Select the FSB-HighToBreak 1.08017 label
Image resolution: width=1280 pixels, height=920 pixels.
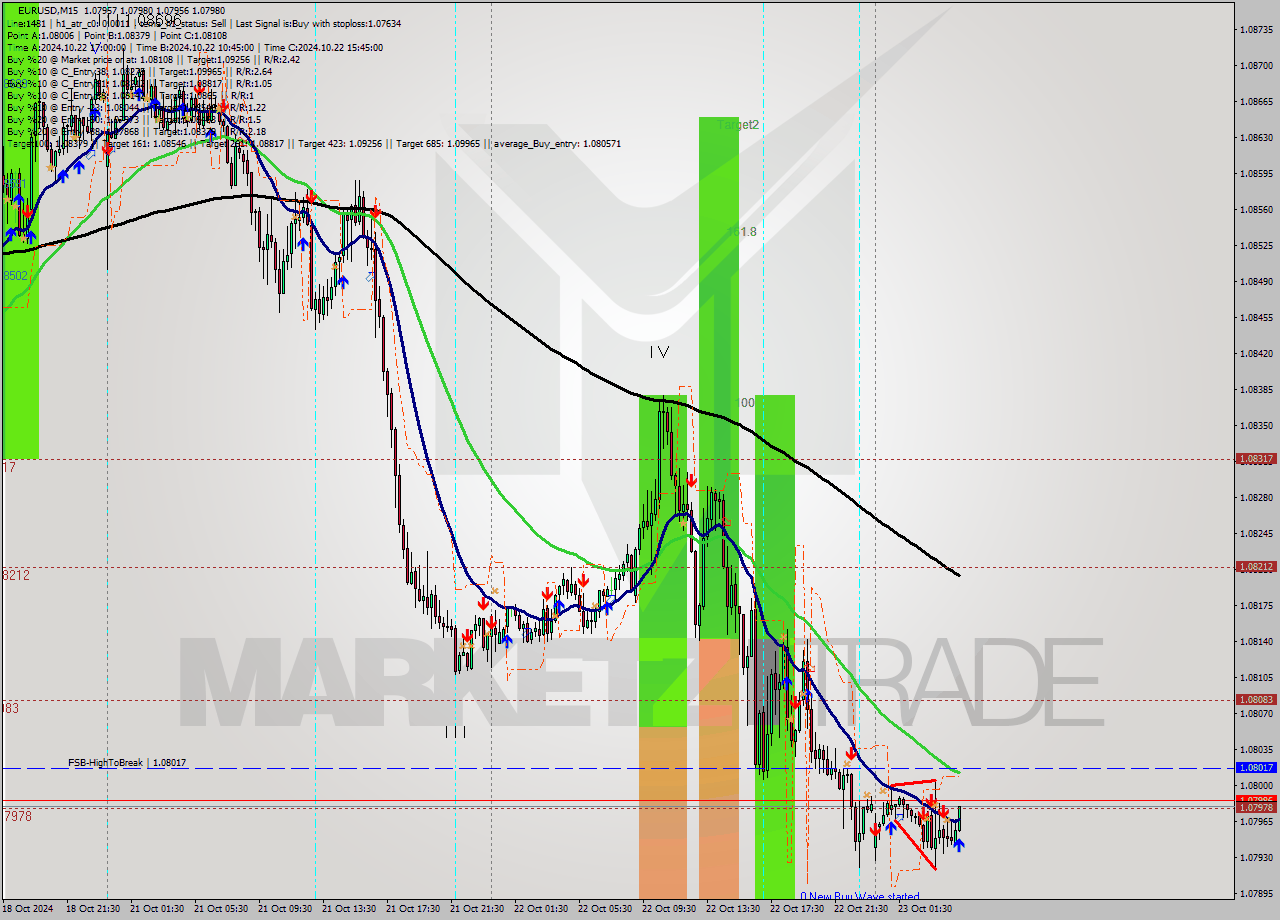tap(127, 763)
